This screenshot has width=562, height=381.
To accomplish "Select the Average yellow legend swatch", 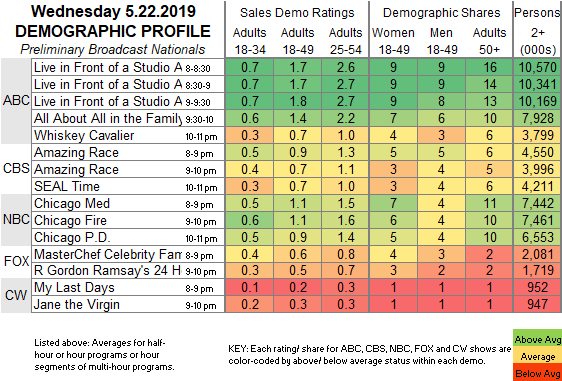I will click(x=537, y=356).
